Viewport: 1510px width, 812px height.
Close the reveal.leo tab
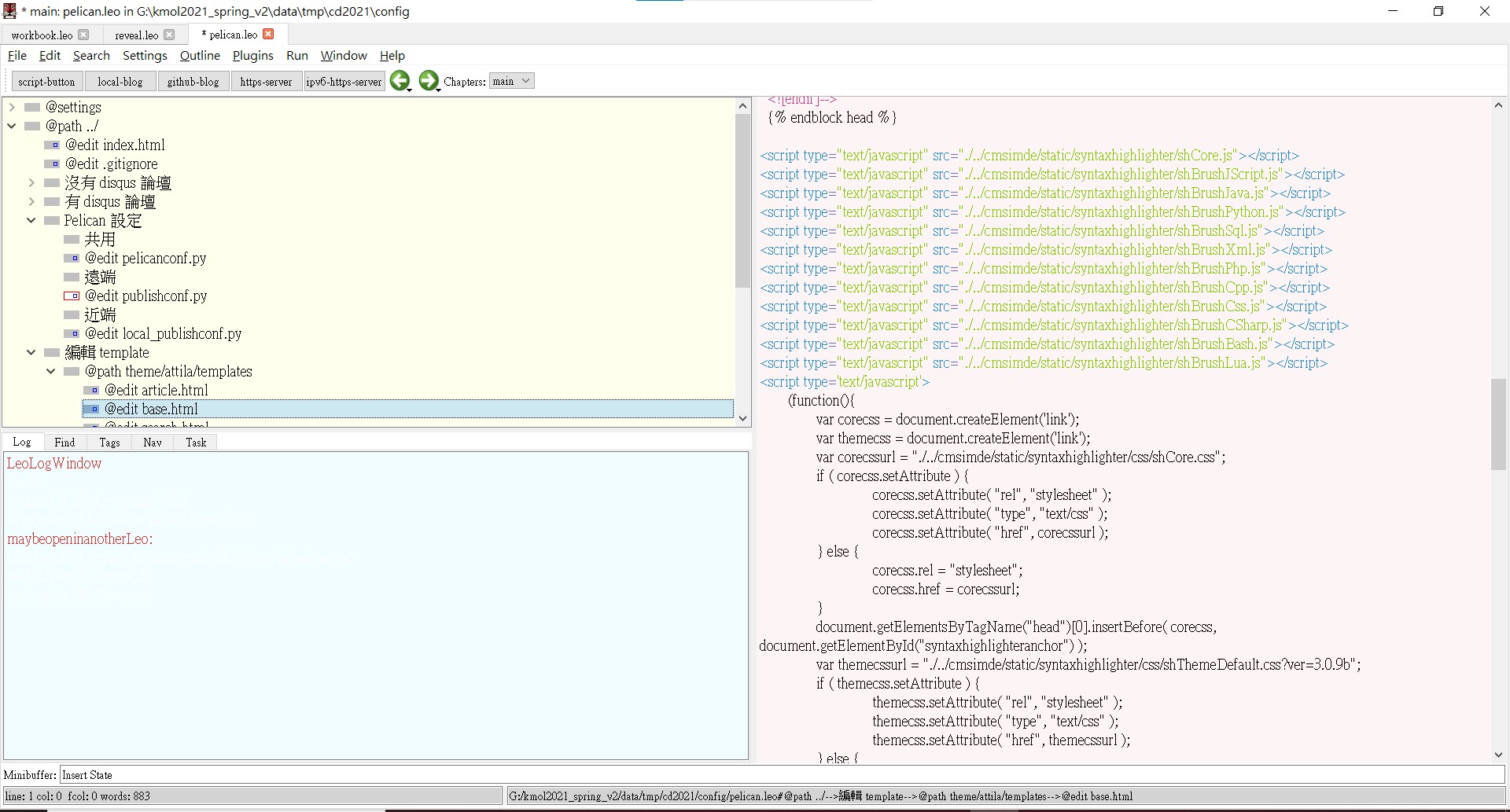pos(168,35)
